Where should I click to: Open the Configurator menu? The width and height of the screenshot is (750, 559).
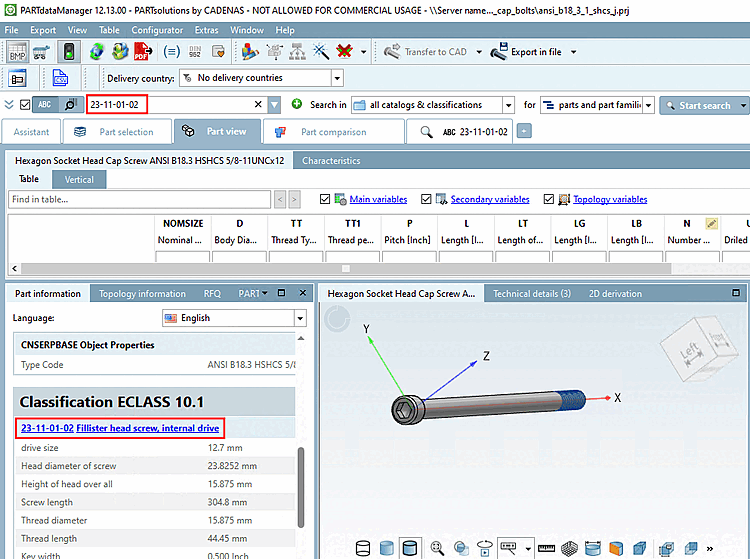pyautogui.click(x=157, y=30)
